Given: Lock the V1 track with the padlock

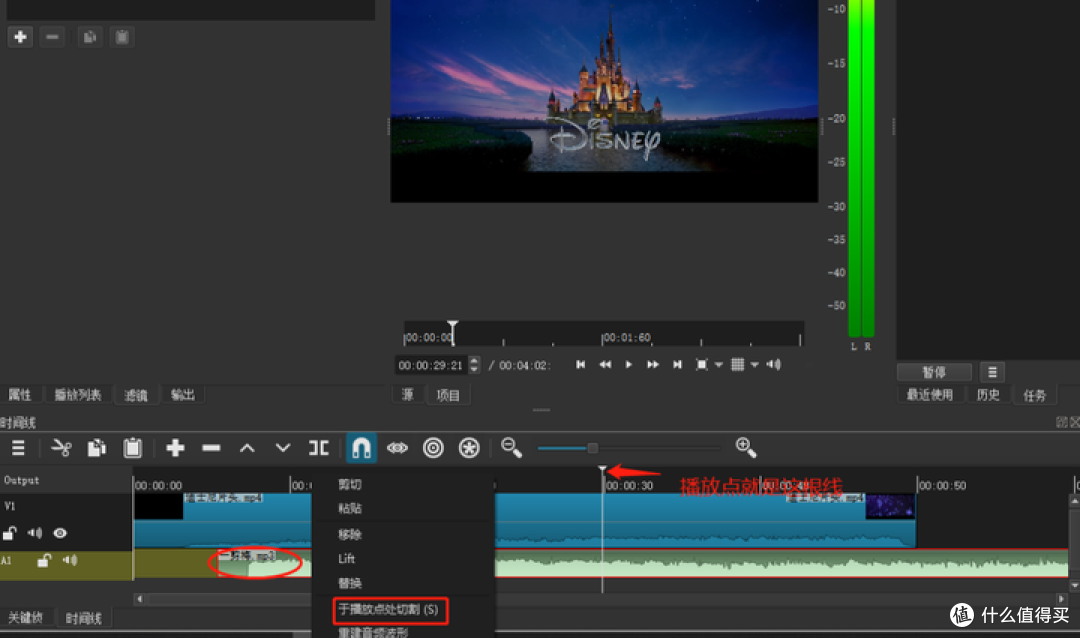Looking at the screenshot, I should click(10, 534).
